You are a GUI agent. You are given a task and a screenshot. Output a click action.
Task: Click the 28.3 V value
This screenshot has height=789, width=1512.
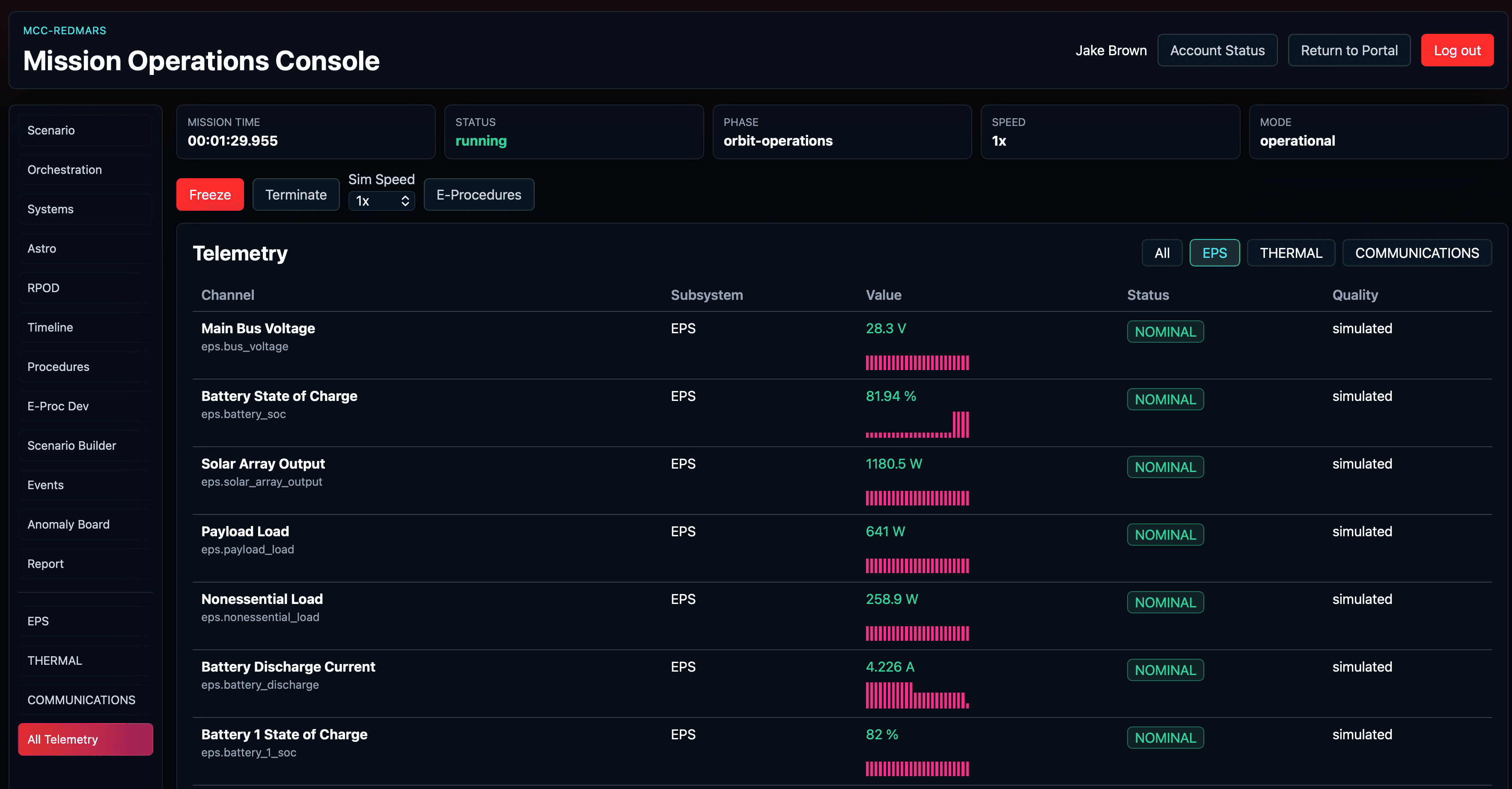click(x=886, y=329)
